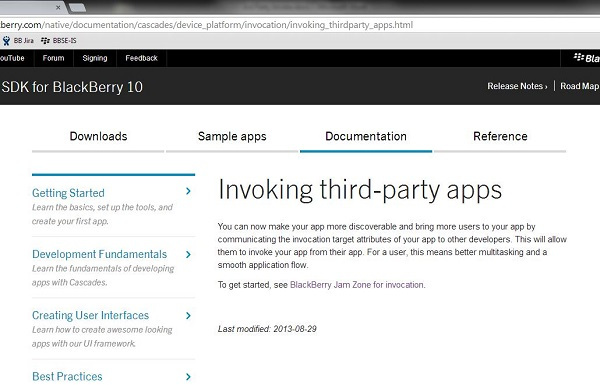
Task: Click the Last modified: 2013-08-29 text
Action: (267, 329)
